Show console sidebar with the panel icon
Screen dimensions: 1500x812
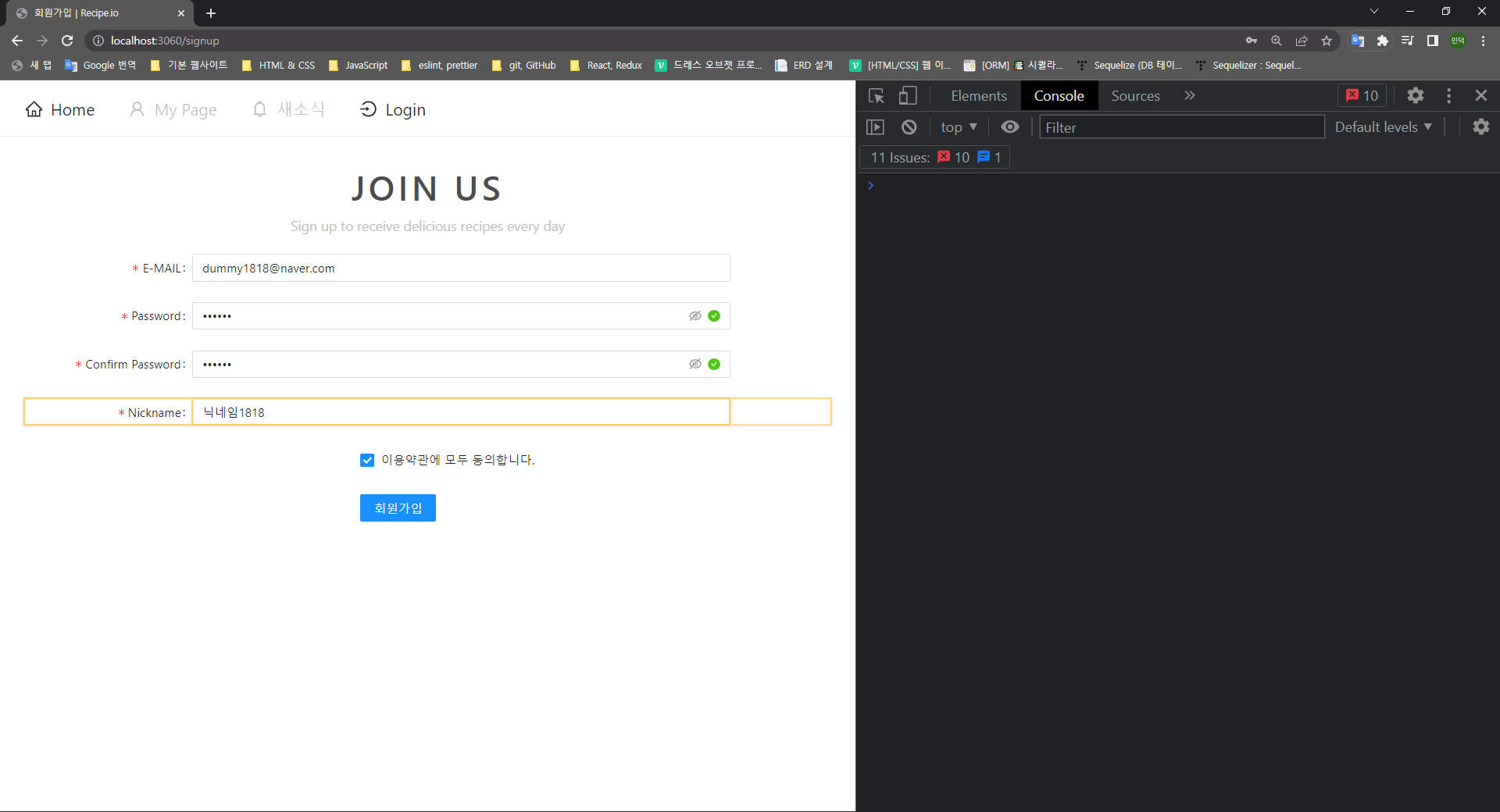tap(875, 126)
